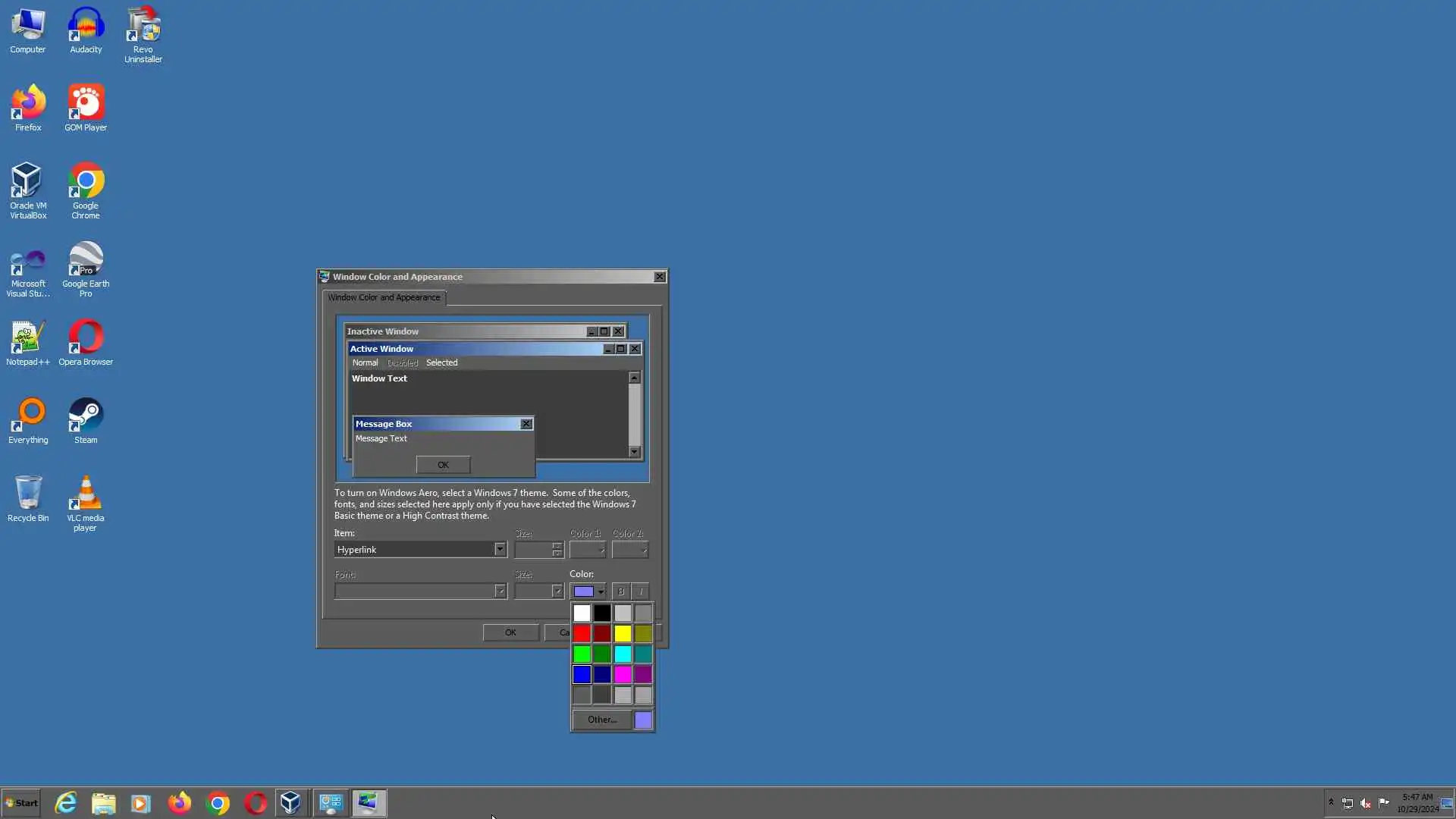Click the Other... color button
This screenshot has height=819, width=1456.
click(602, 720)
